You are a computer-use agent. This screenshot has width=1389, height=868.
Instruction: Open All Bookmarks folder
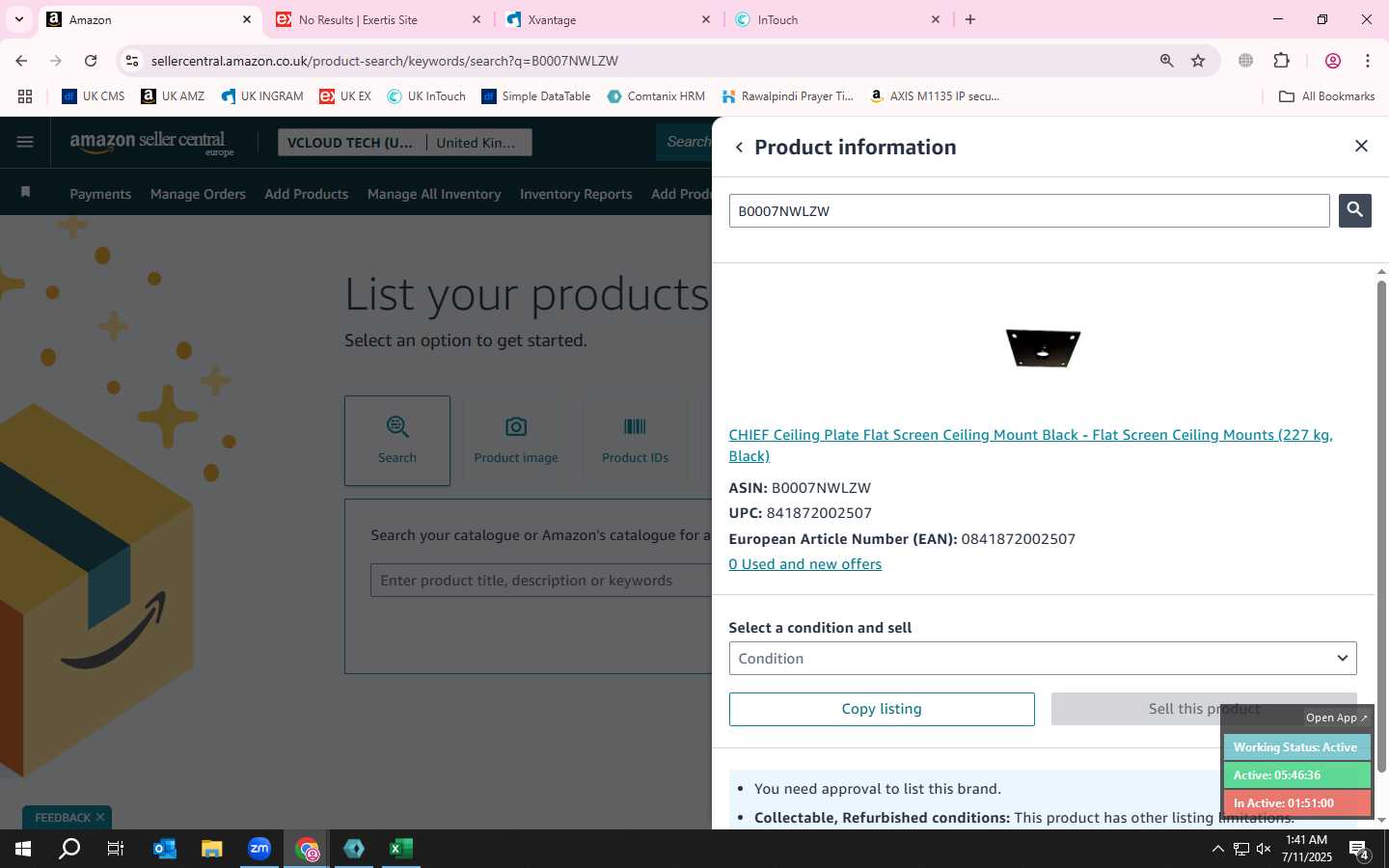point(1327,96)
